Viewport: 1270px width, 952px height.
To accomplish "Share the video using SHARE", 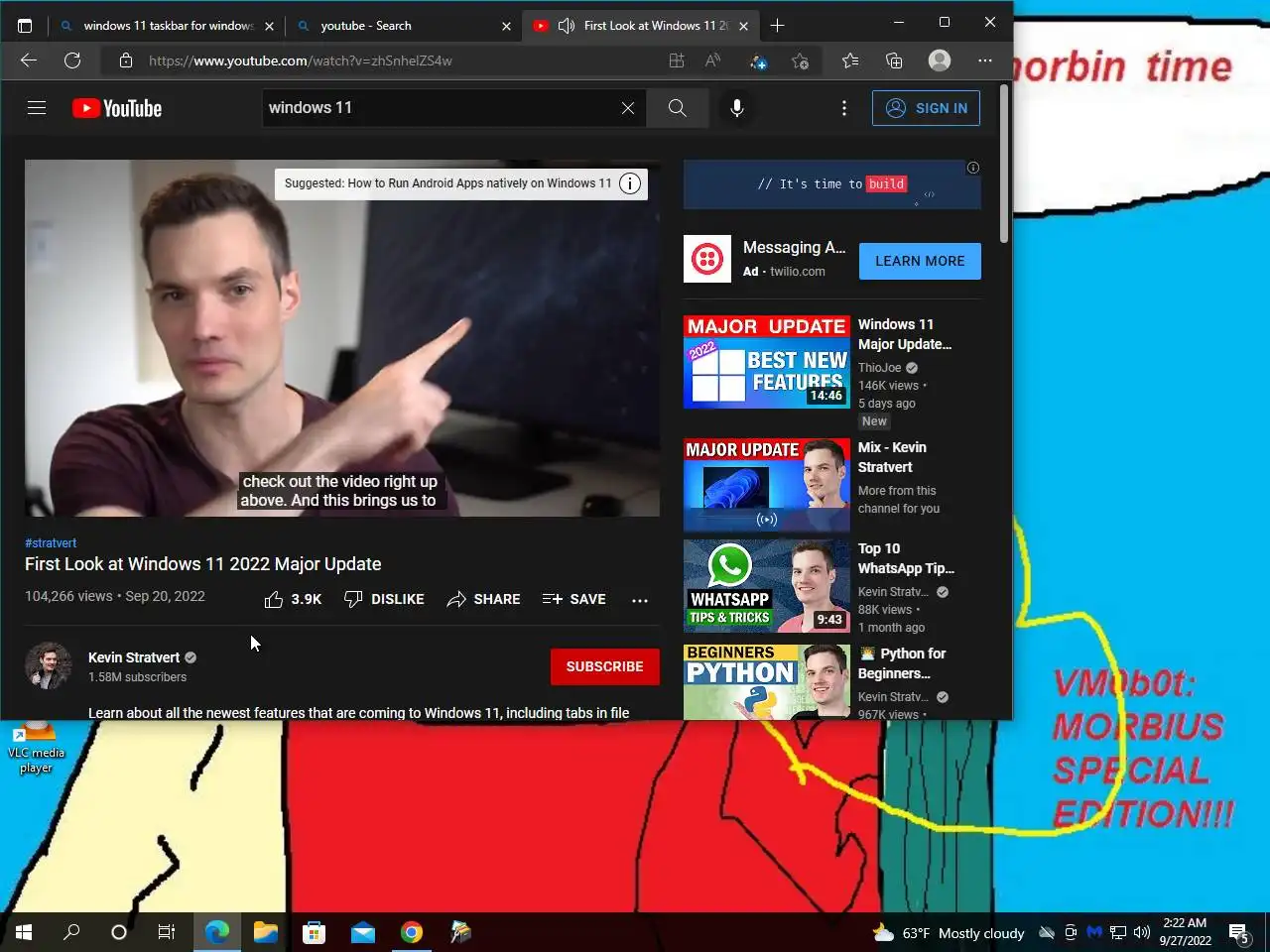I will [483, 599].
